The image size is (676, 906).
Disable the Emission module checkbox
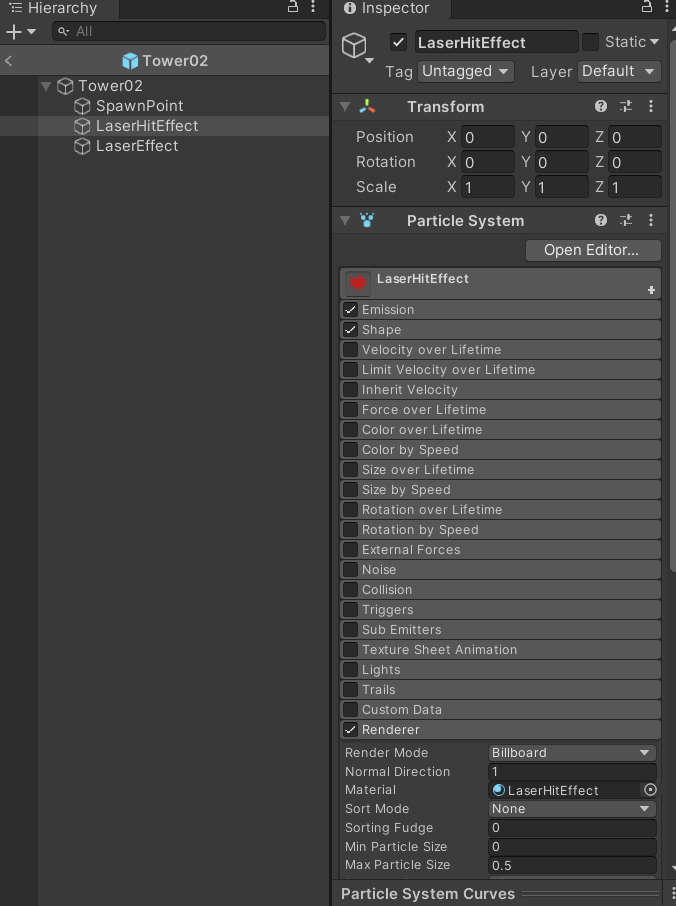tap(351, 310)
